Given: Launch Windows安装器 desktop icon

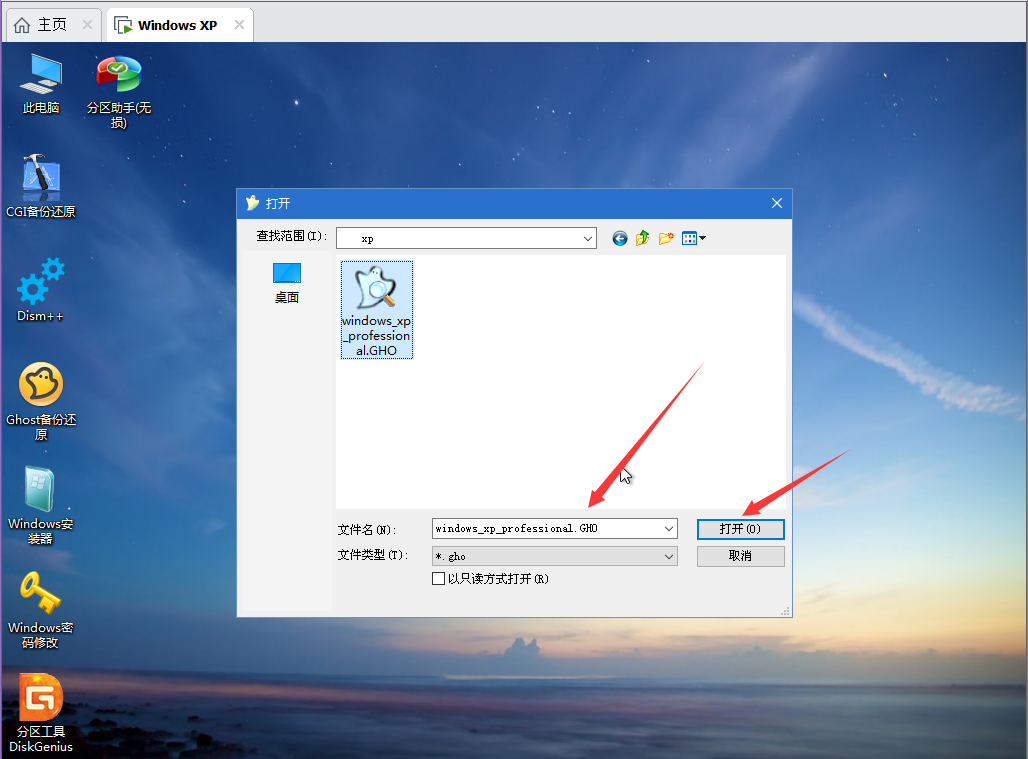Looking at the screenshot, I should point(41,505).
